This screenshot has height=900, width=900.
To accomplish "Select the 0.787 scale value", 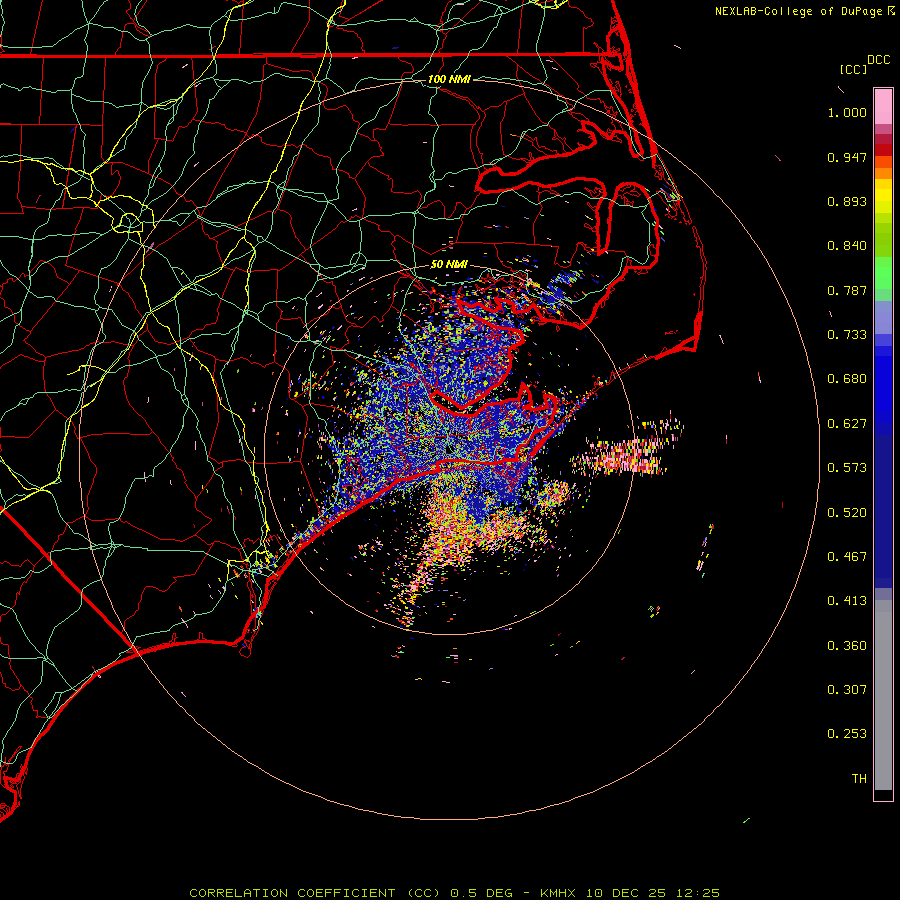I will (847, 290).
